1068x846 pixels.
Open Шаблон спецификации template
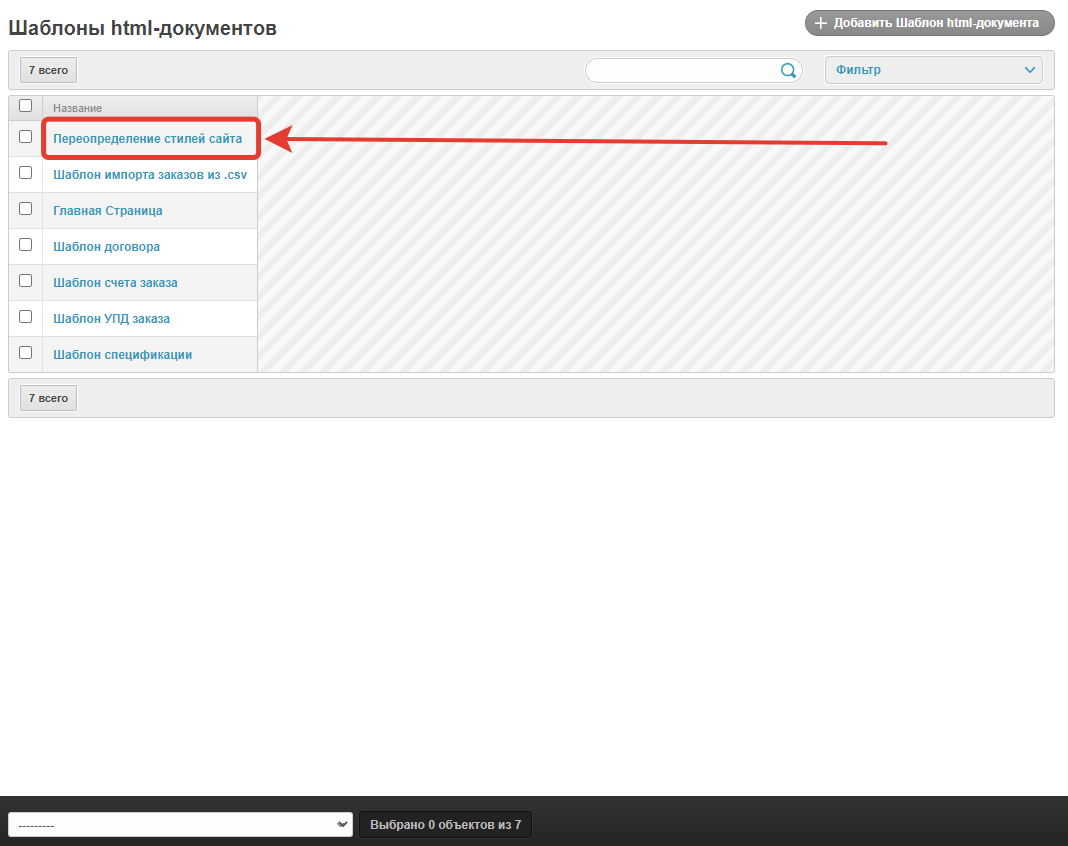point(122,355)
